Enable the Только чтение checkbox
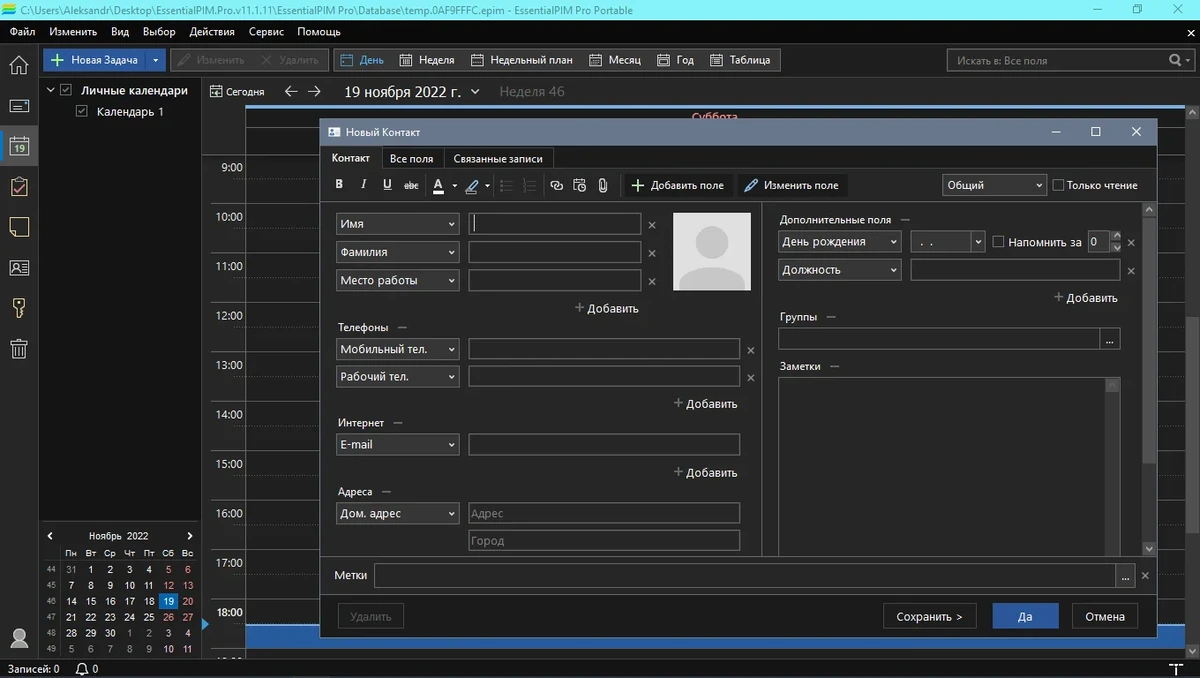1200x678 pixels. 1058,185
